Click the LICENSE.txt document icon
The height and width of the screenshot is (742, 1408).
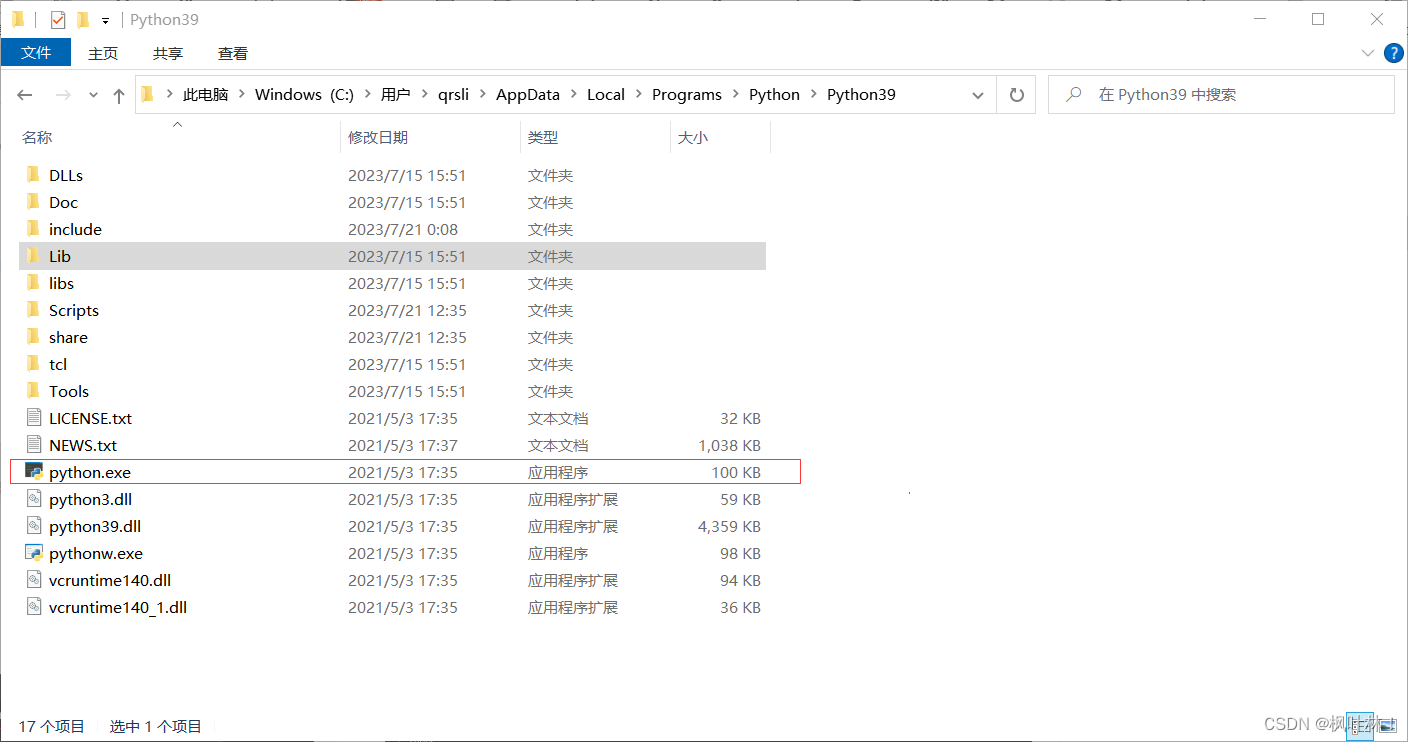pyautogui.click(x=33, y=418)
